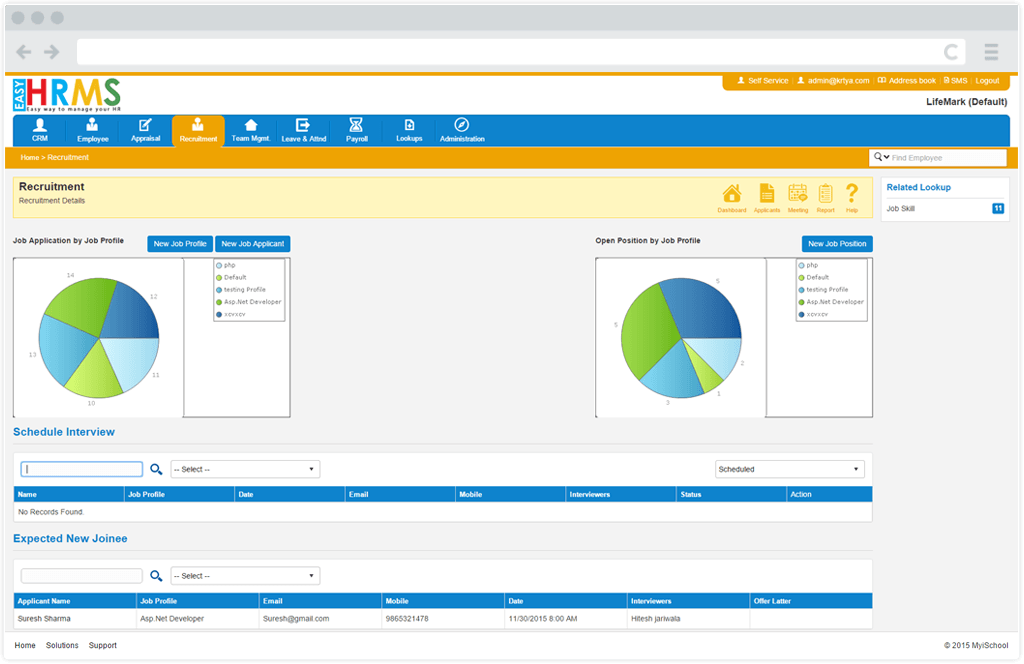Screen dimensions: 1024x664
Task: Click the Schedule Interview search magnifier icon
Action: click(x=156, y=469)
